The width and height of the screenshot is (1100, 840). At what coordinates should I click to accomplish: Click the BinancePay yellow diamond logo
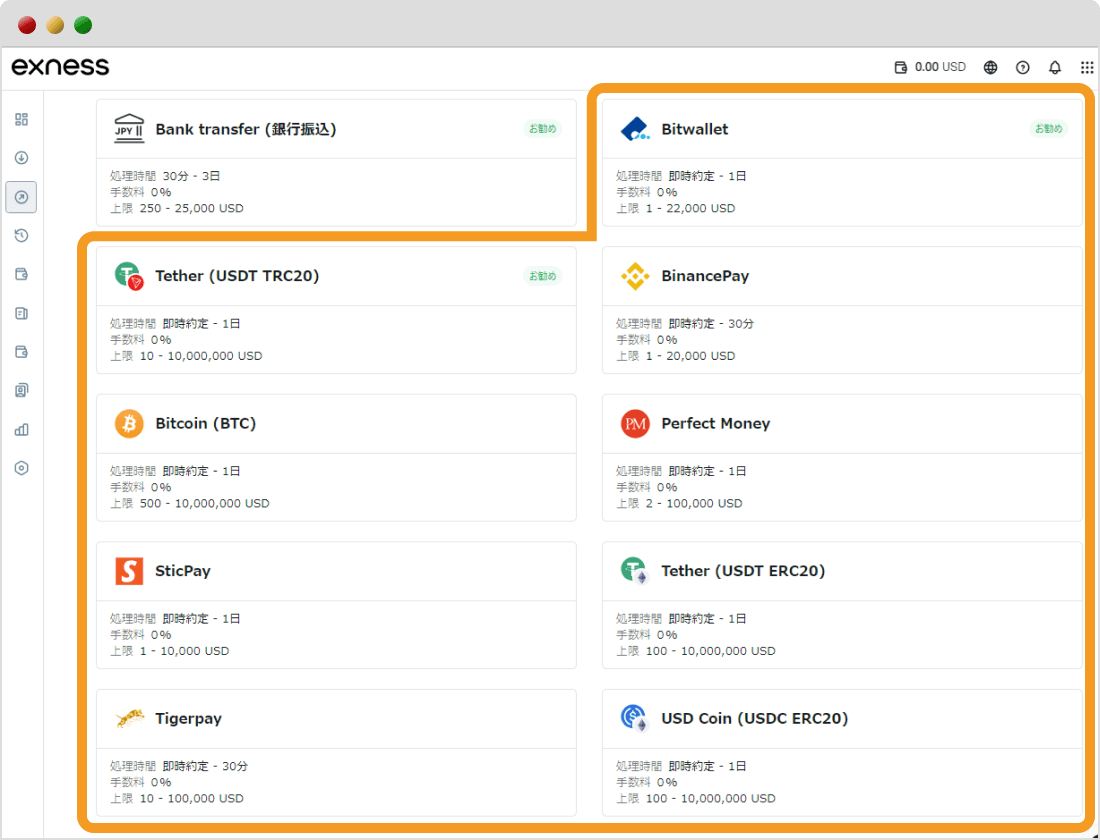pos(635,276)
